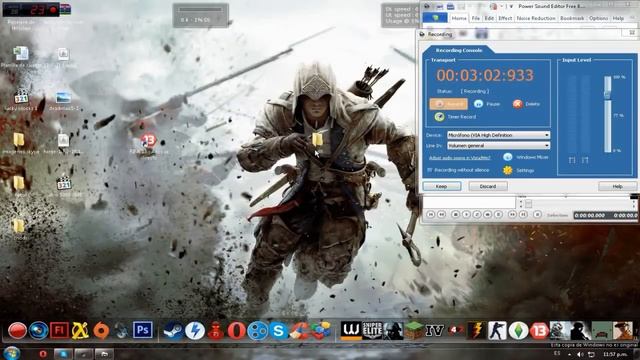
Task: Switch to the Home ribbon tab
Action: (x=459, y=18)
